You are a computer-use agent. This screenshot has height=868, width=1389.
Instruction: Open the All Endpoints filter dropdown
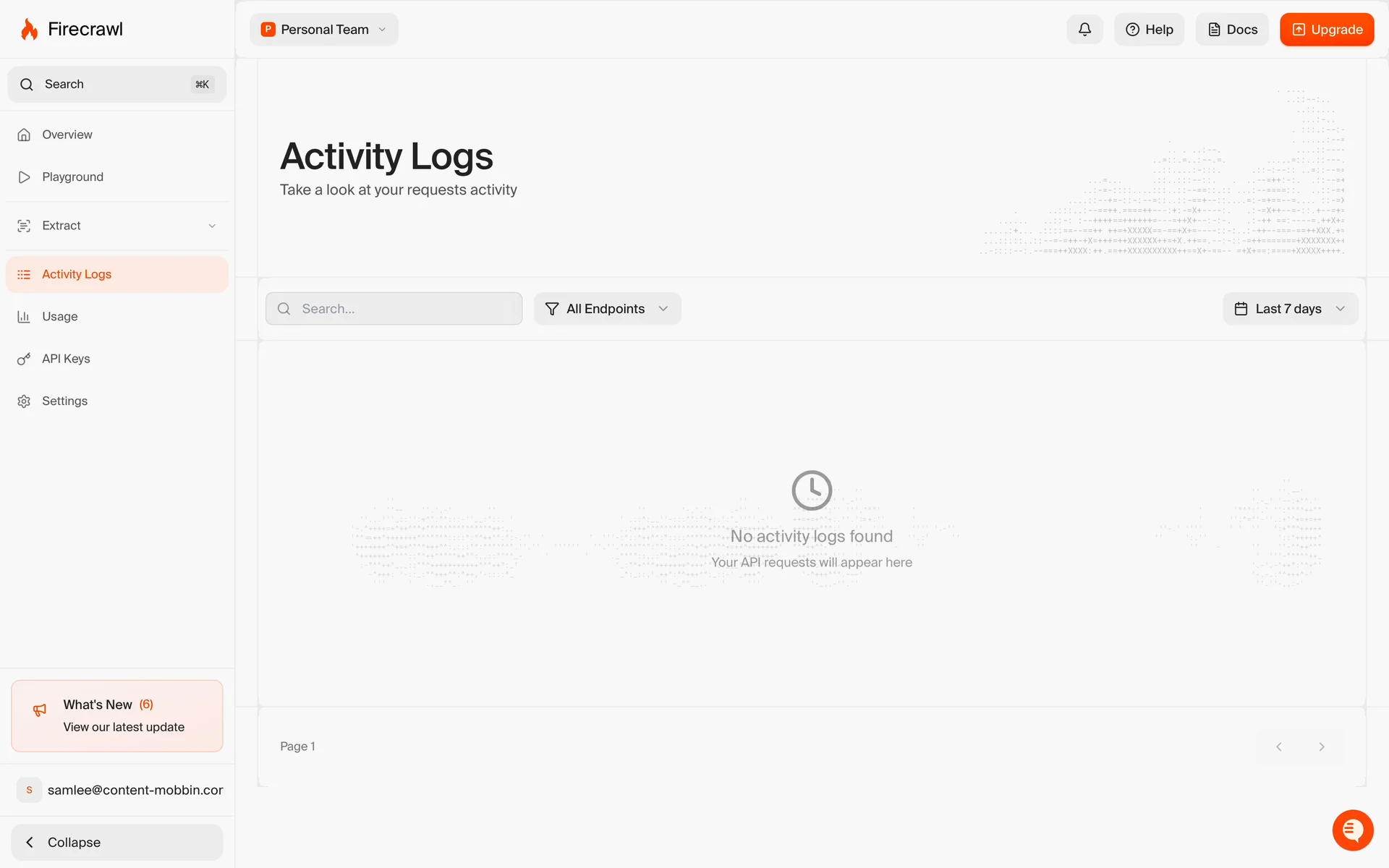click(x=607, y=309)
